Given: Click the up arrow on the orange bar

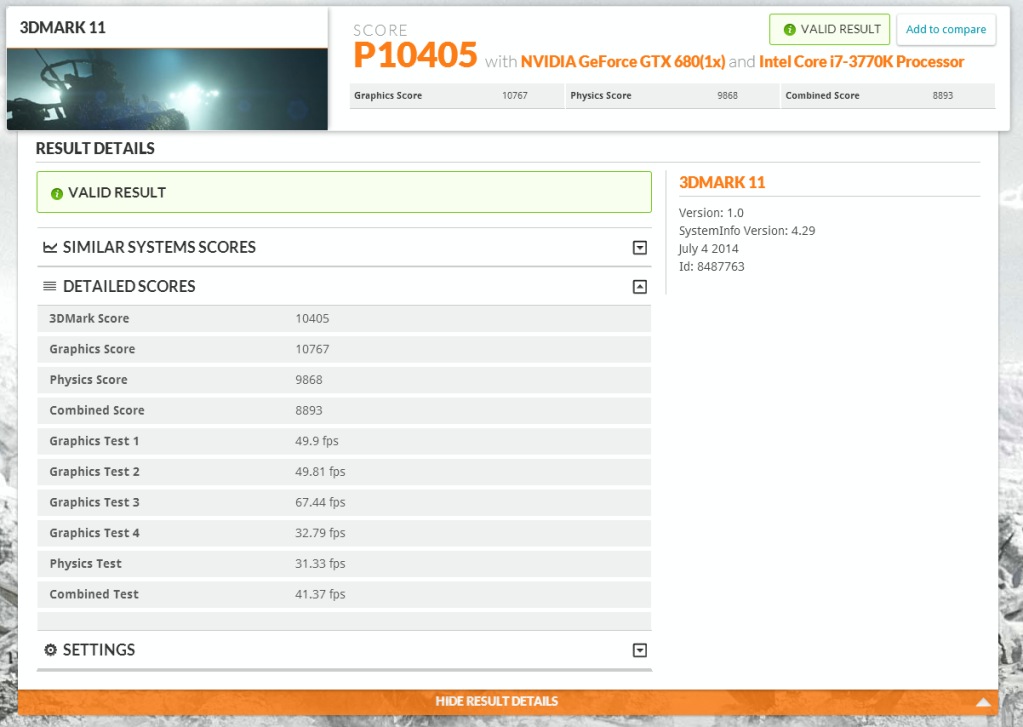Looking at the screenshot, I should (x=983, y=702).
